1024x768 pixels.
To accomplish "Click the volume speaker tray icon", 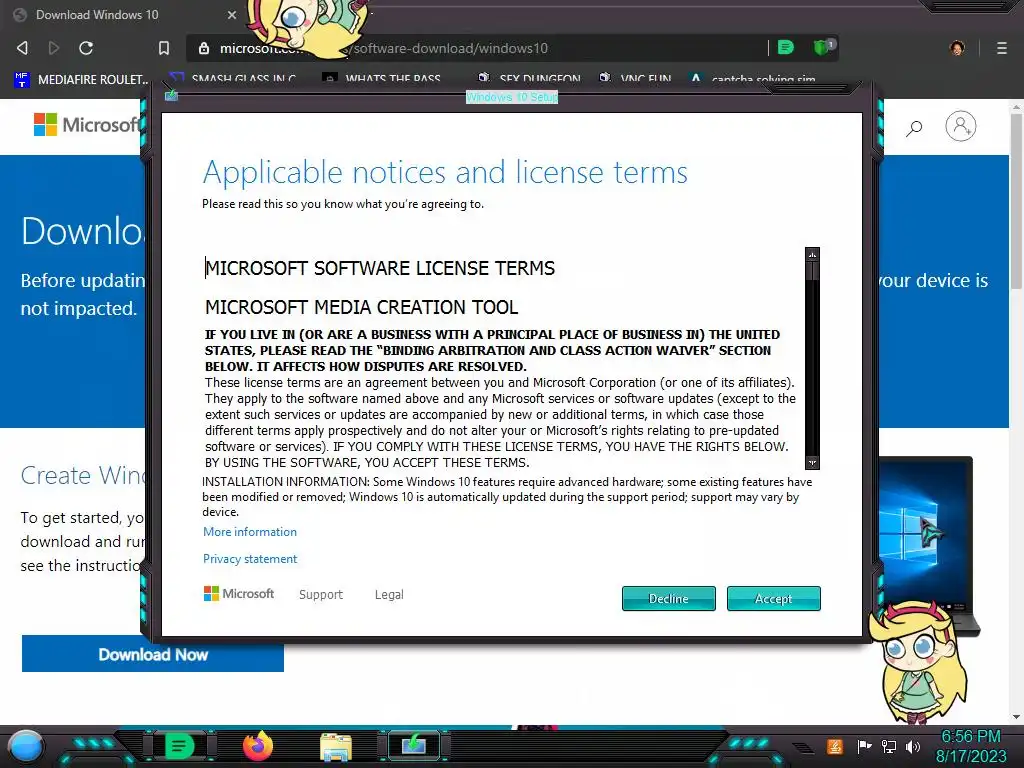I will coord(913,746).
